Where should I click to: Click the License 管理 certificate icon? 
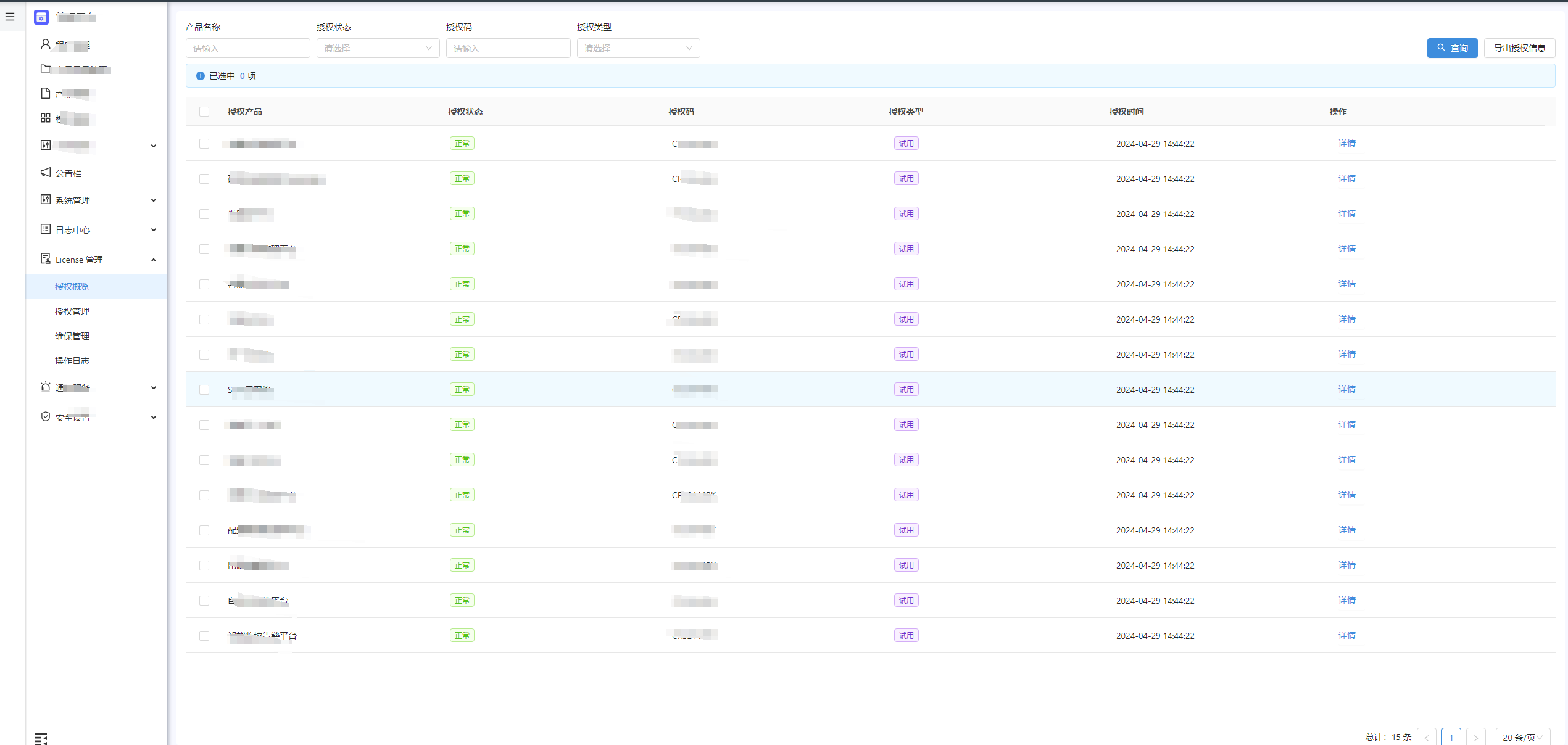(46, 258)
